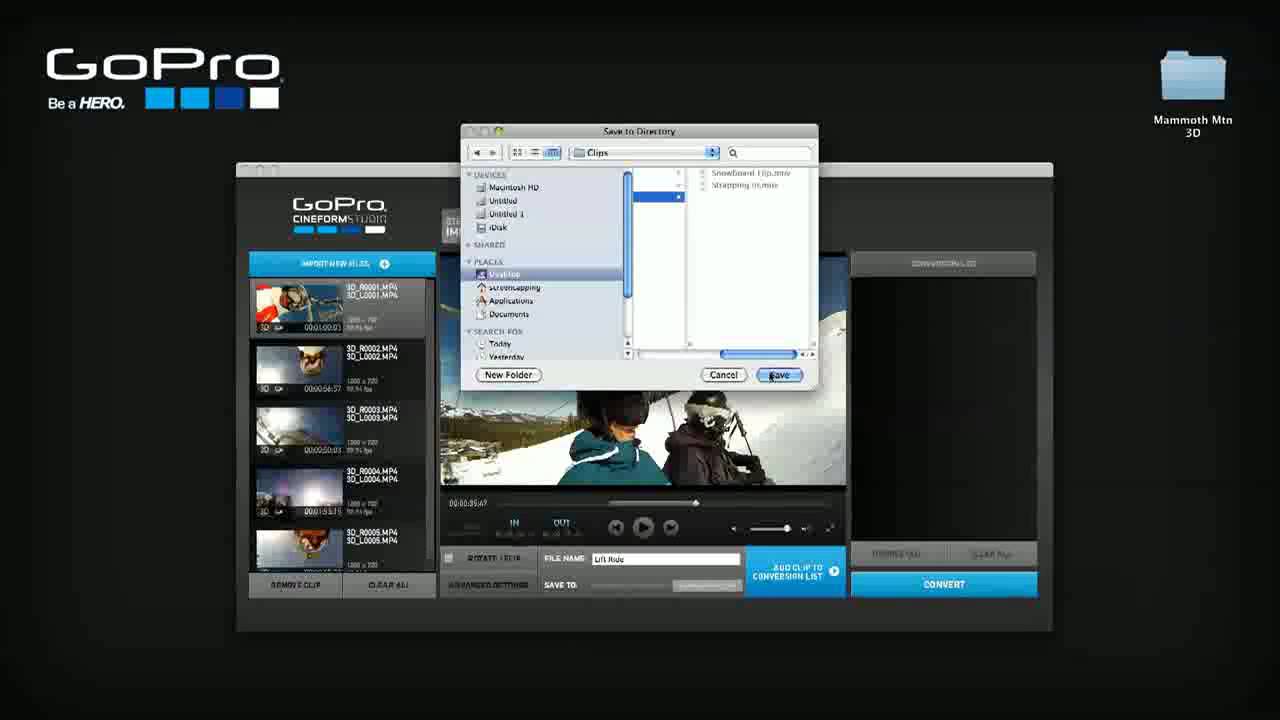Select the 3D_R0001.MP4 clip thumbnail

click(299, 308)
